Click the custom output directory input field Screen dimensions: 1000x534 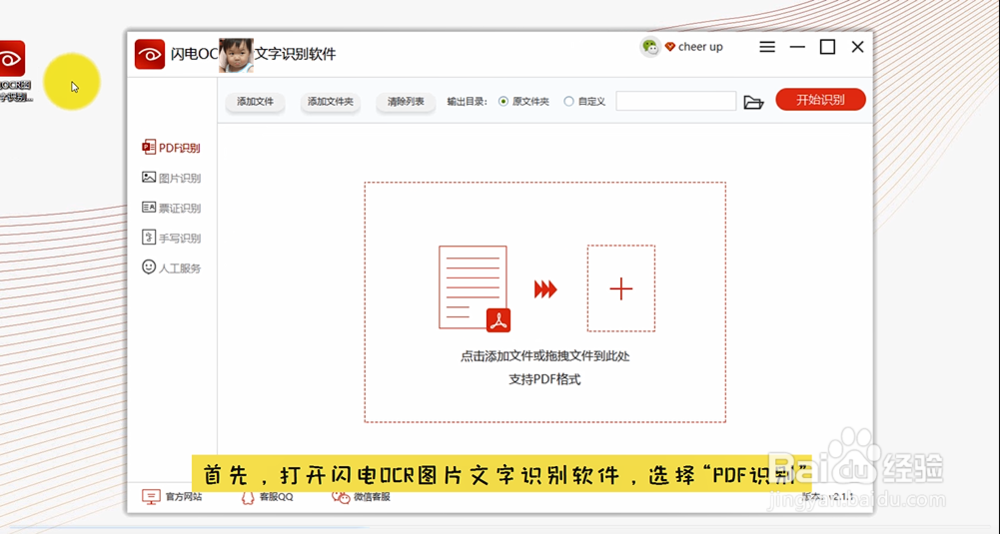[676, 101]
